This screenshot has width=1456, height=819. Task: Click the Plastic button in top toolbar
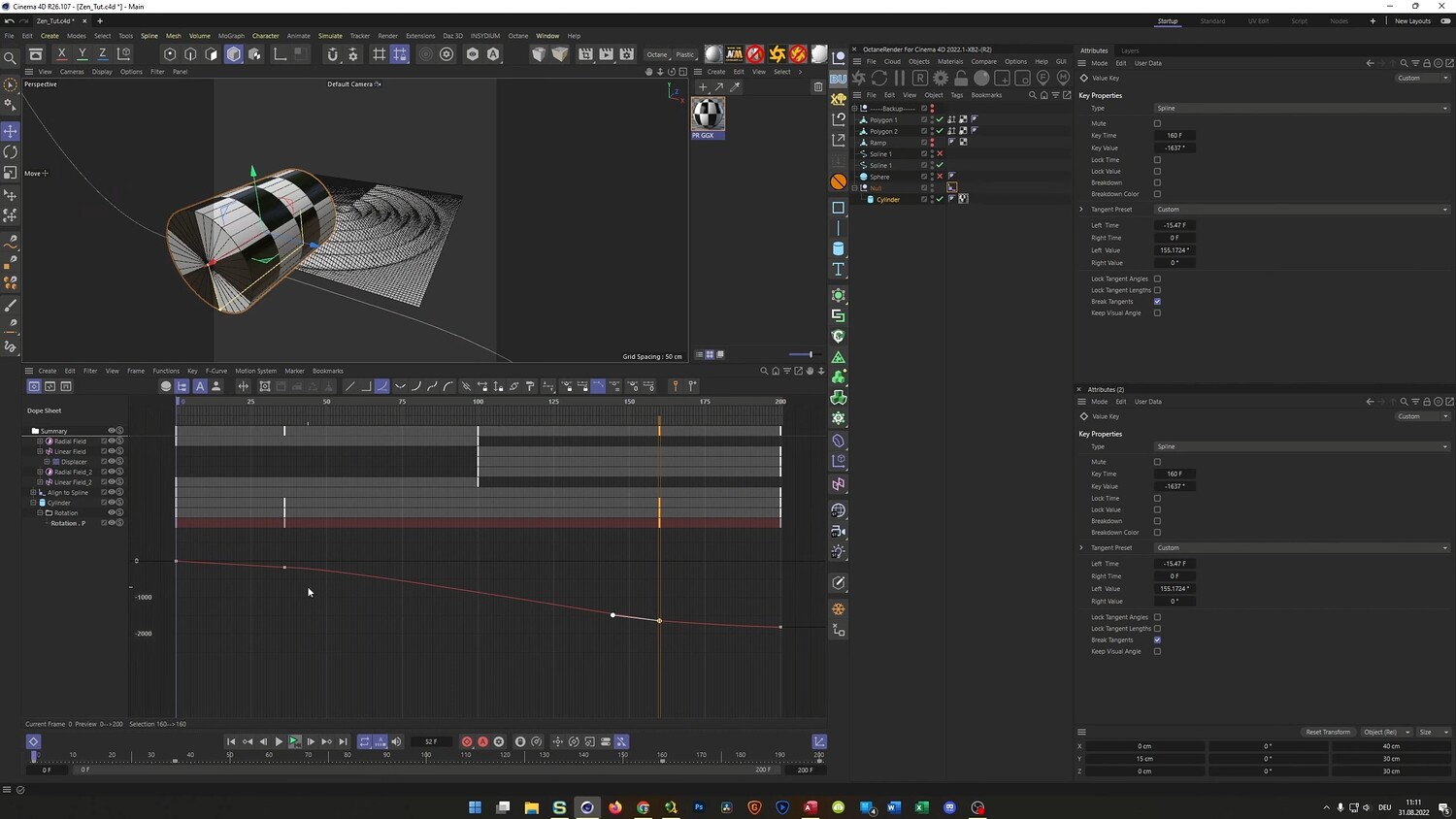pyautogui.click(x=685, y=54)
